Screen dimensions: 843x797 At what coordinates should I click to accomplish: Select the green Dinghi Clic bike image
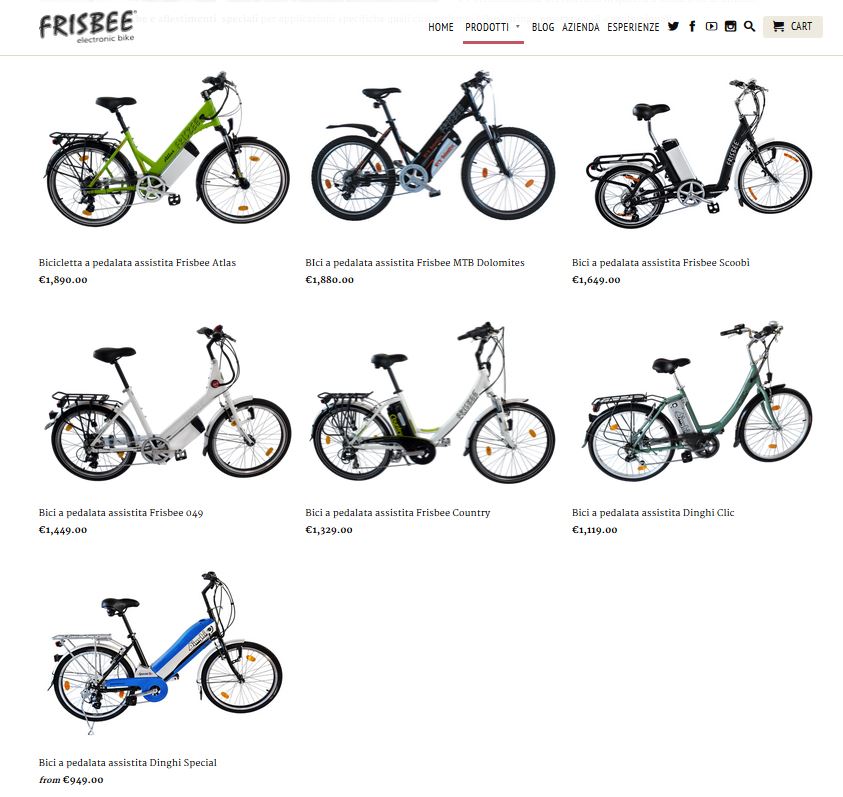pos(698,401)
